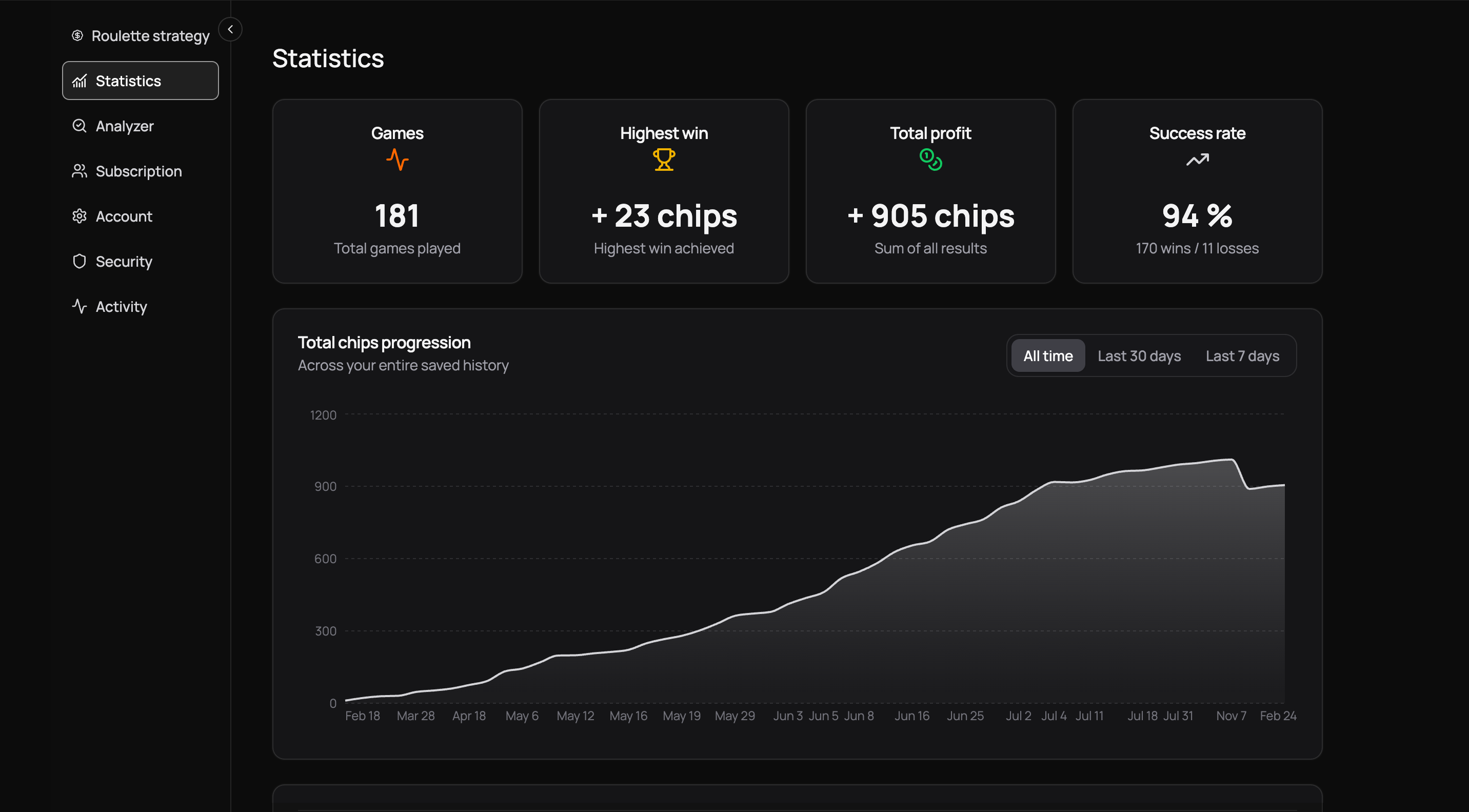Open Account via the gear icon
The image size is (1469, 812).
(x=80, y=215)
